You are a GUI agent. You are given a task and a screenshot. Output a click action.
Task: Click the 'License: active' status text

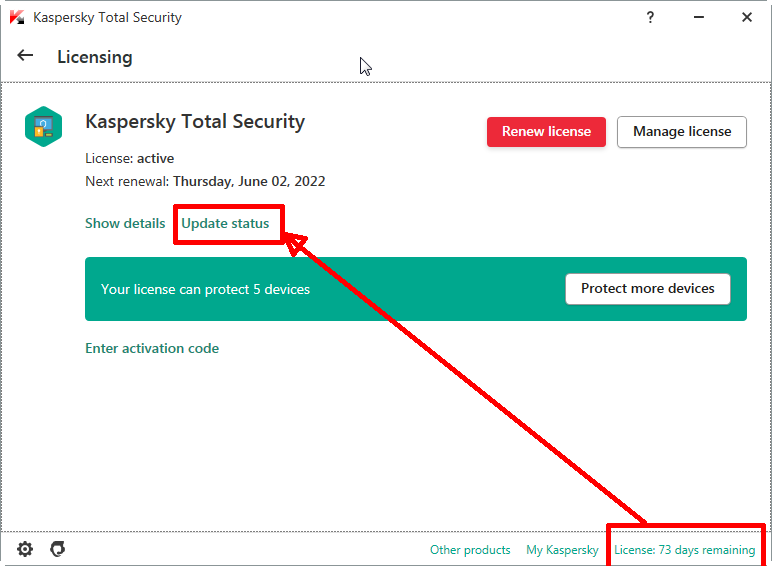click(129, 158)
